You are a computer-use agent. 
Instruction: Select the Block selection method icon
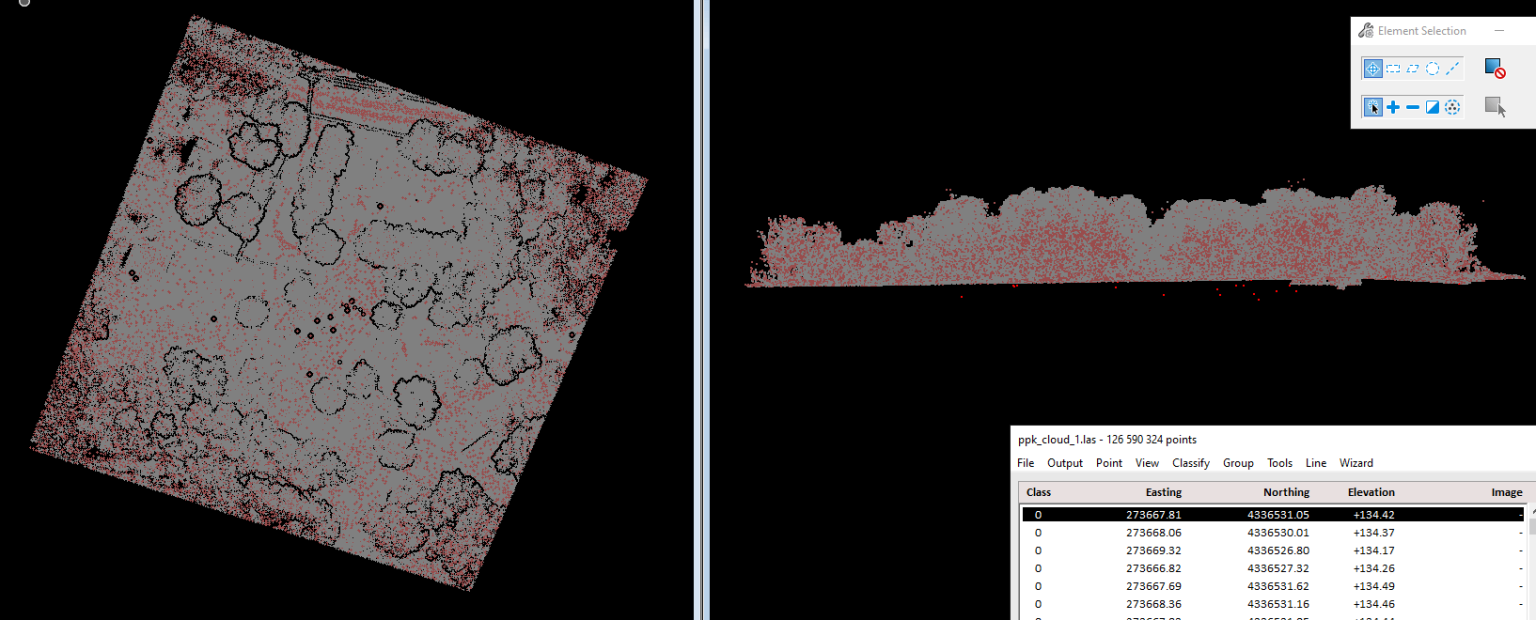[x=1392, y=68]
